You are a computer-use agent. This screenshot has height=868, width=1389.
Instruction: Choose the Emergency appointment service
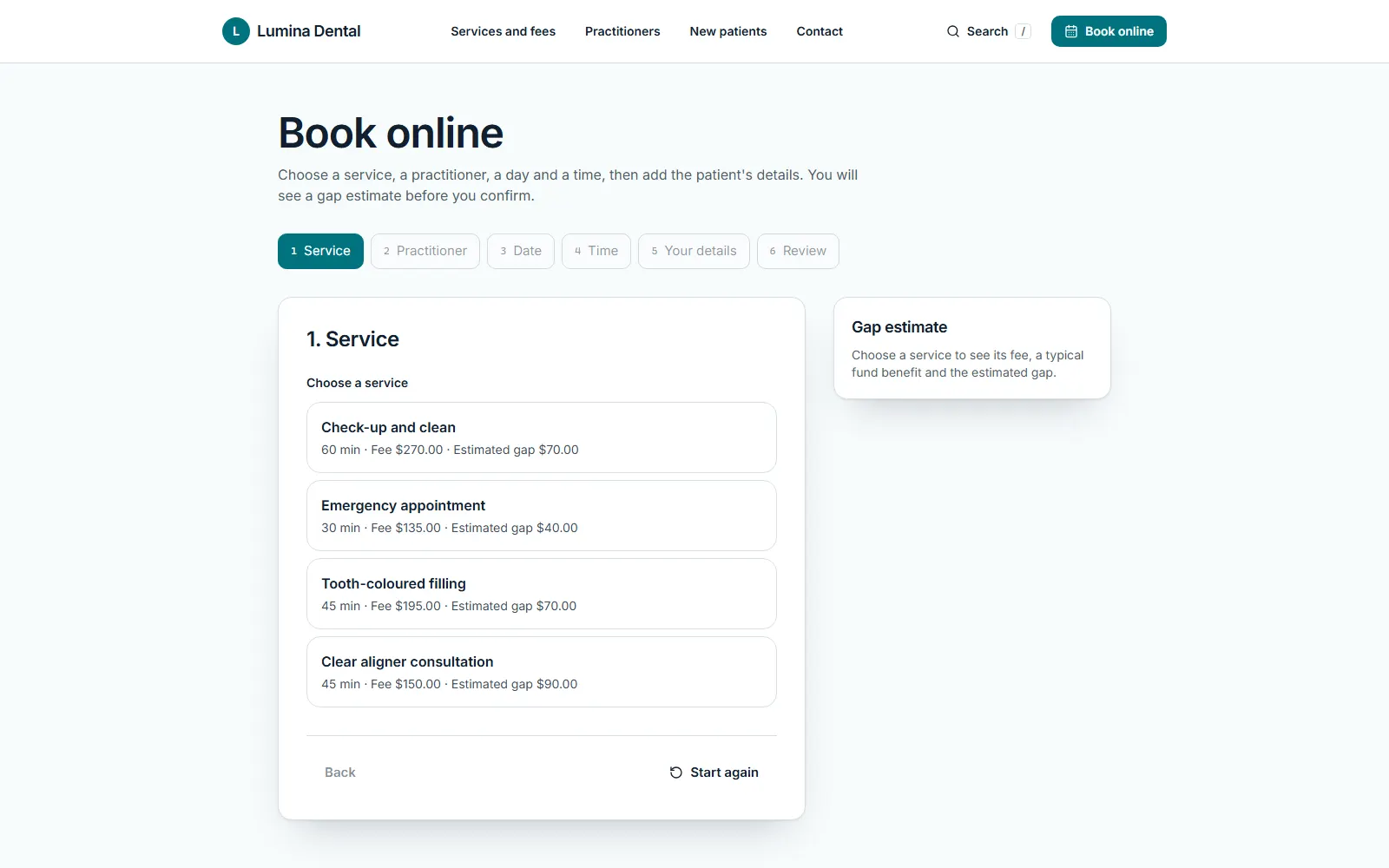[x=542, y=516]
